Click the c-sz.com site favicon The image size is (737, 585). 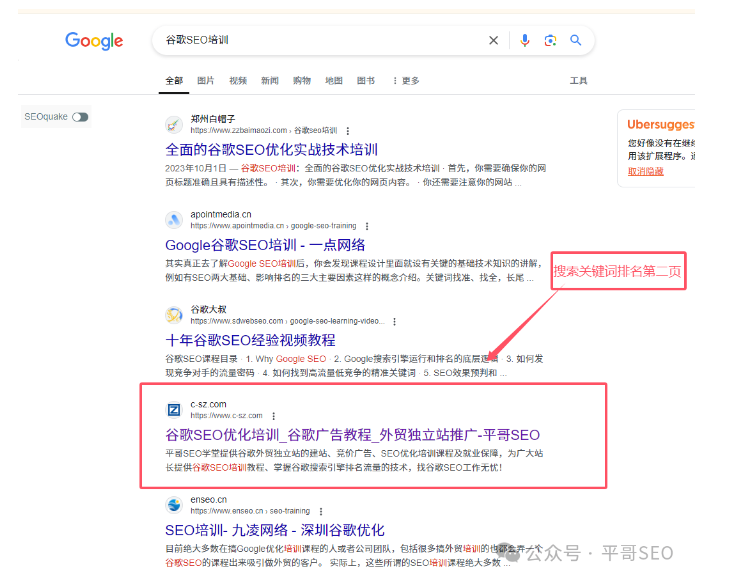(x=174, y=410)
